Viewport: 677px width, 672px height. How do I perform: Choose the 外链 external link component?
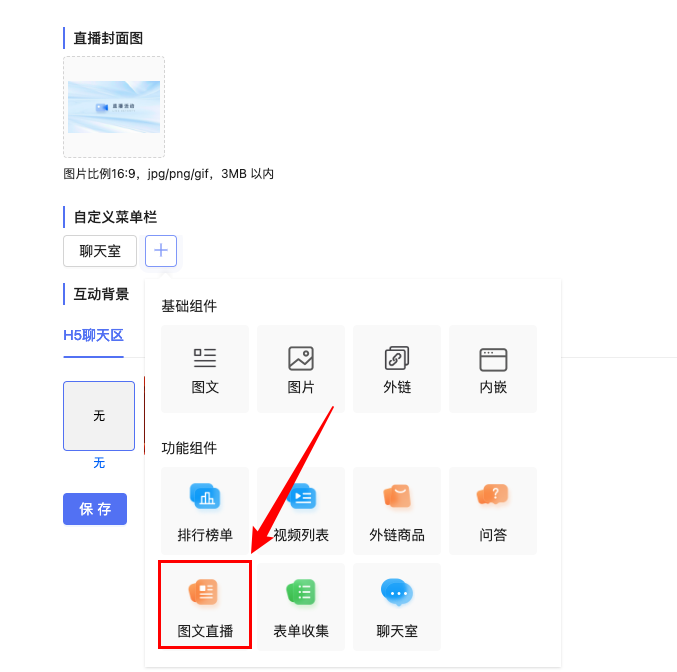click(x=397, y=369)
